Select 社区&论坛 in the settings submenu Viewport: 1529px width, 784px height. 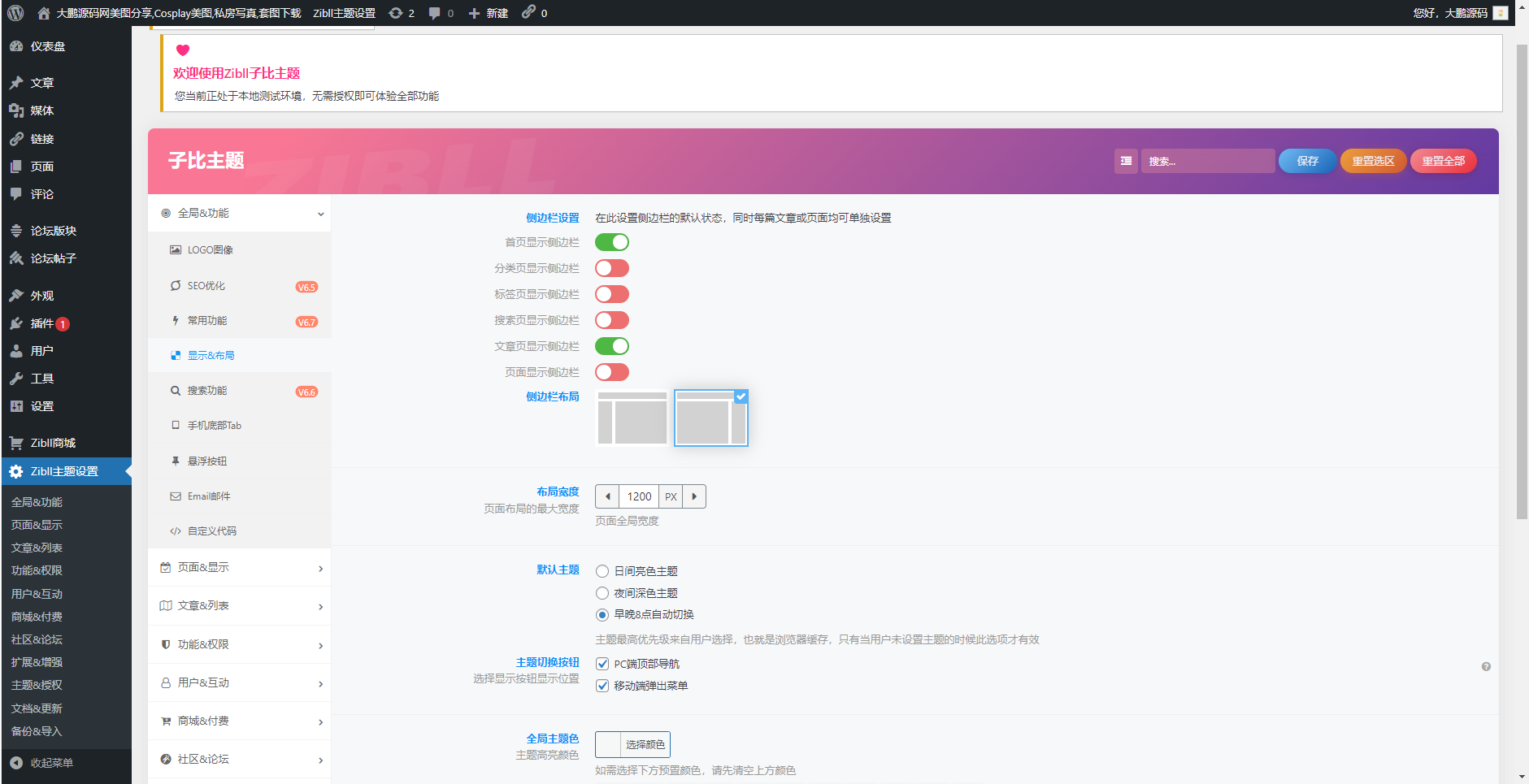[37, 639]
